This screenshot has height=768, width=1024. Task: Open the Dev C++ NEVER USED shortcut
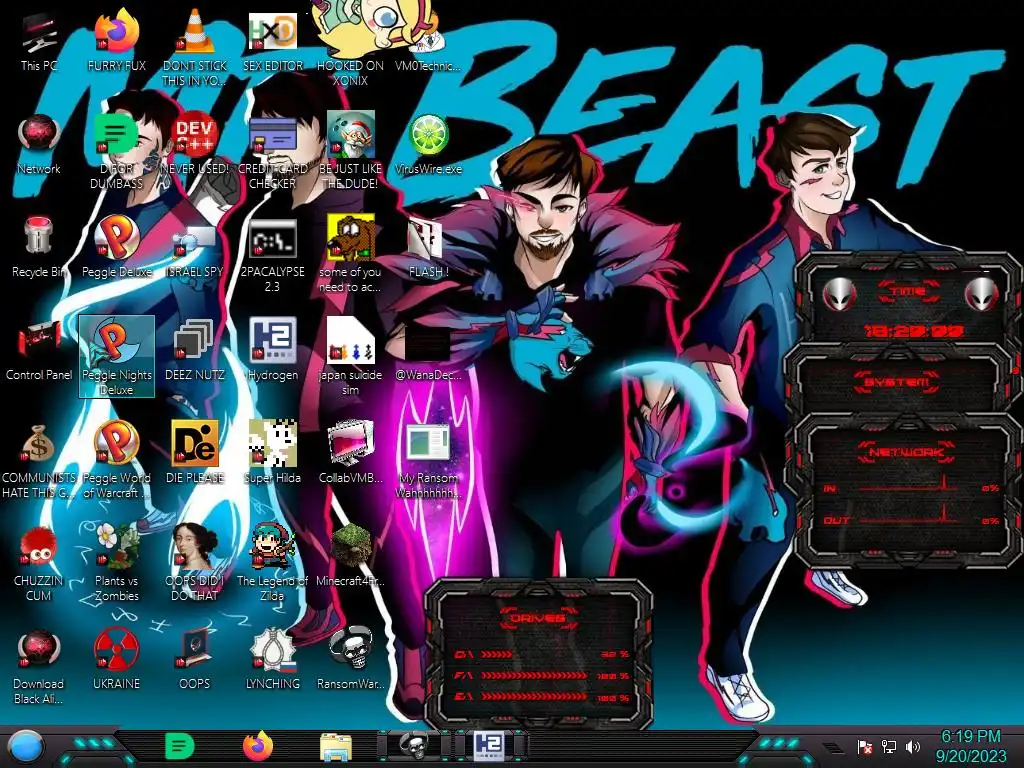195,144
